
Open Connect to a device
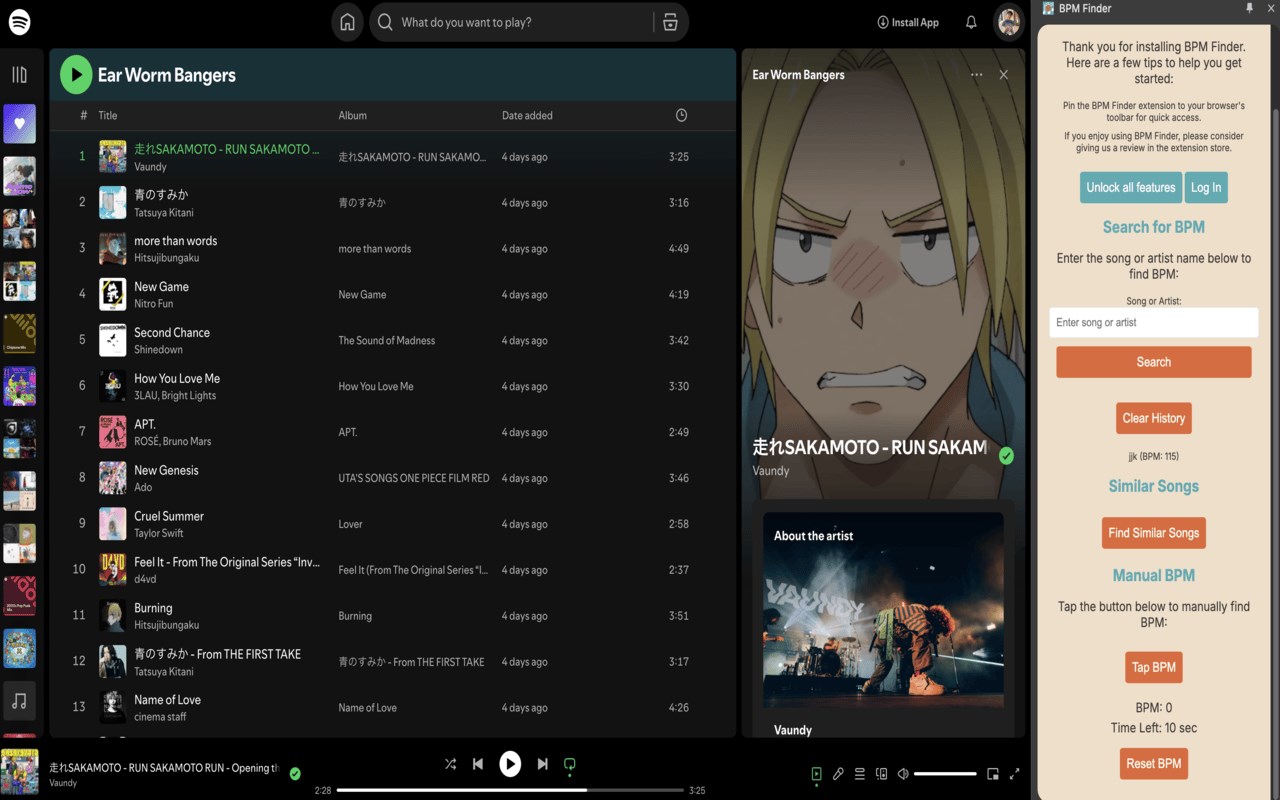point(881,773)
